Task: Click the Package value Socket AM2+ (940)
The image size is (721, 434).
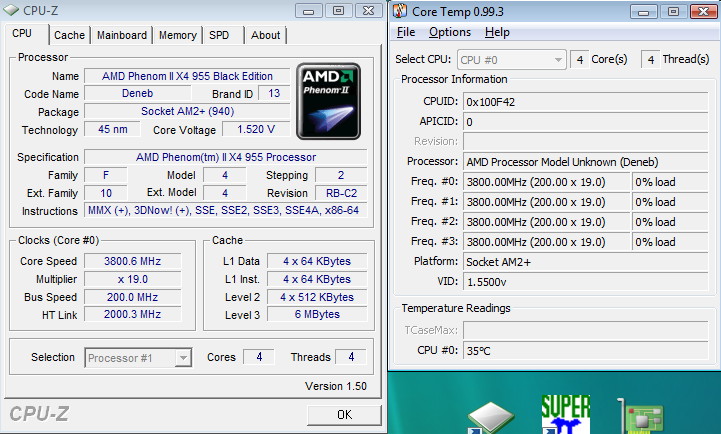Action: pos(187,111)
